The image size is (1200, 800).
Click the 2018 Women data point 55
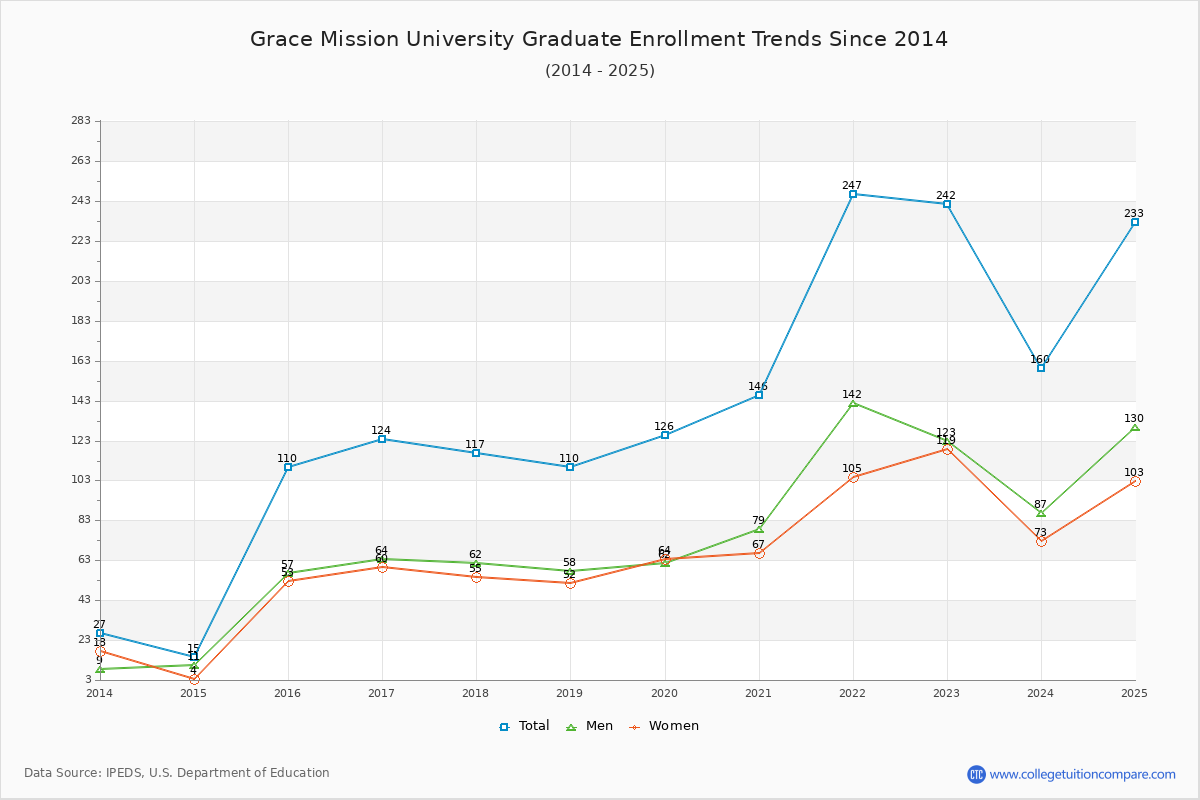476,577
